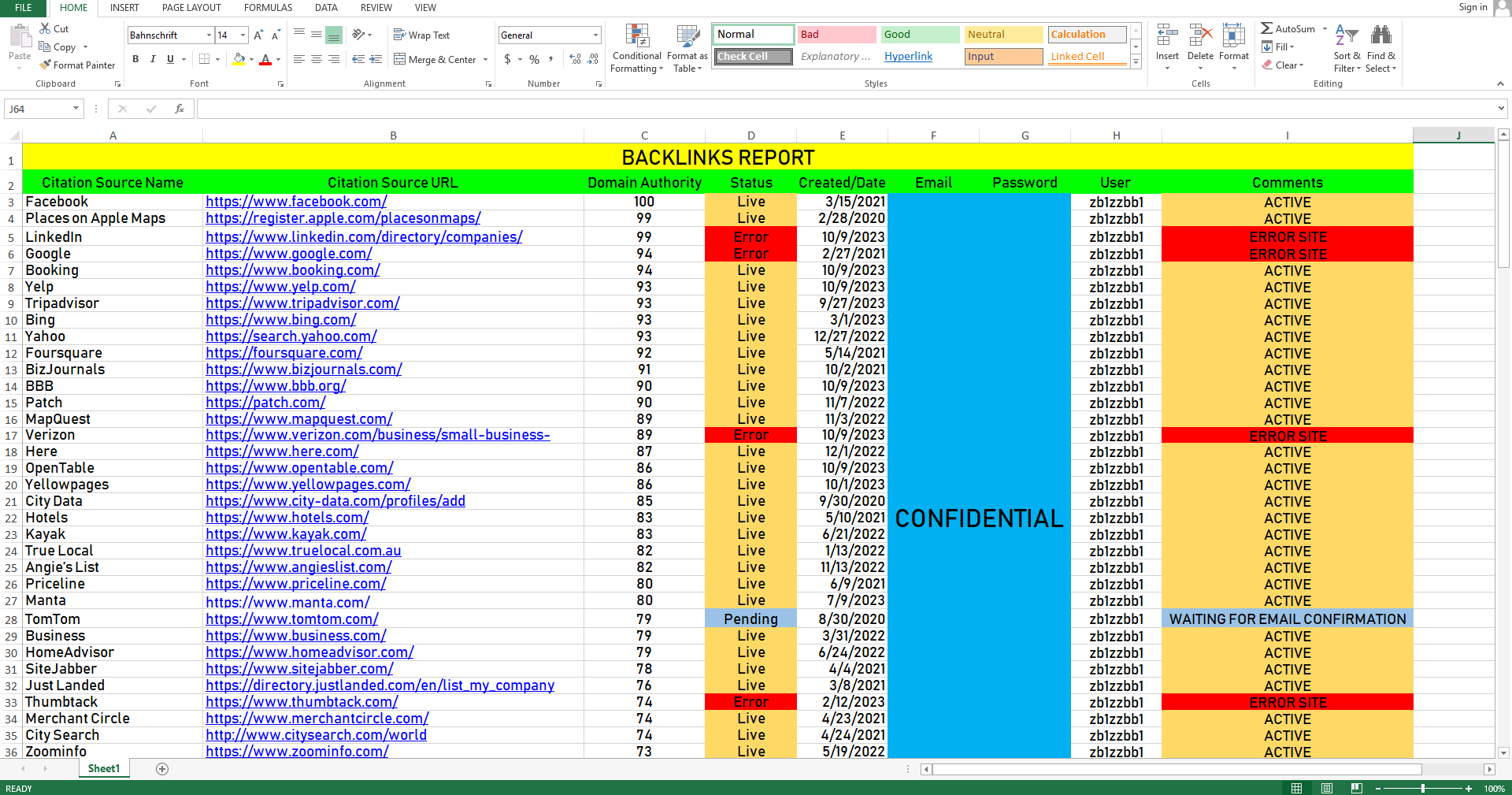This screenshot has height=795, width=1512.
Task: Click the Sign in button
Action: [x=1473, y=7]
